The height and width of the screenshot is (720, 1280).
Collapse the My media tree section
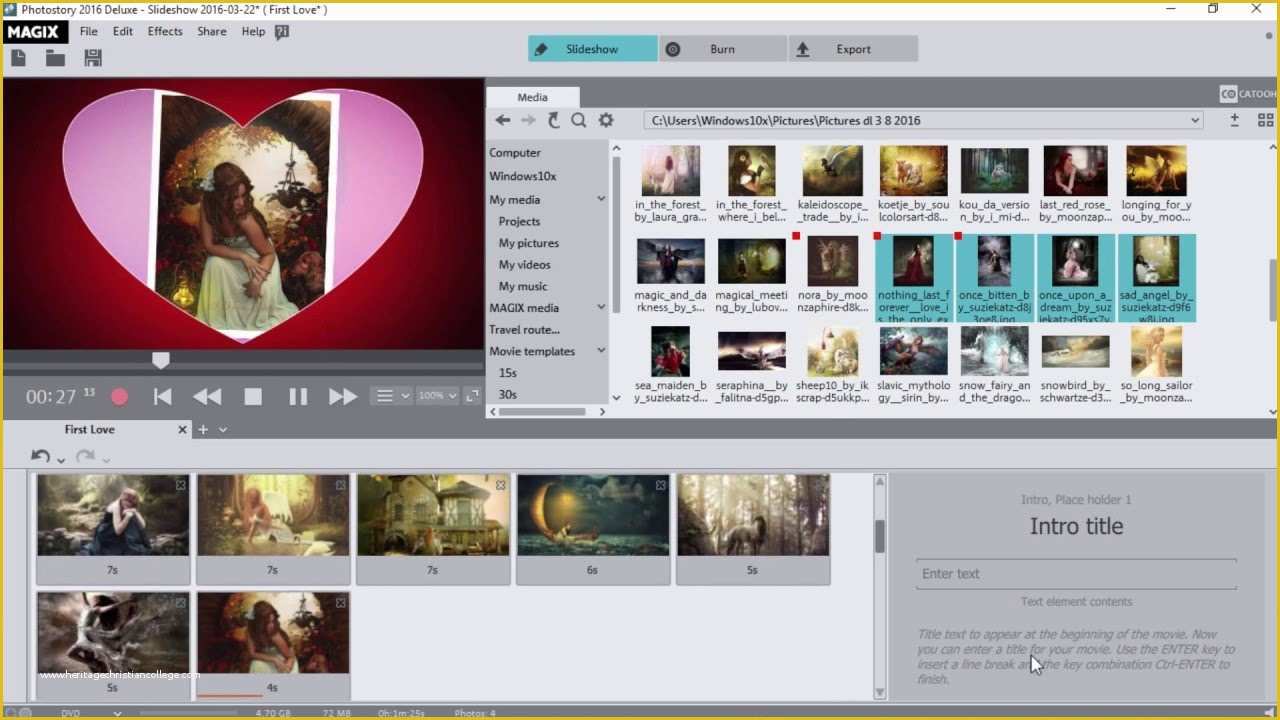coord(601,199)
